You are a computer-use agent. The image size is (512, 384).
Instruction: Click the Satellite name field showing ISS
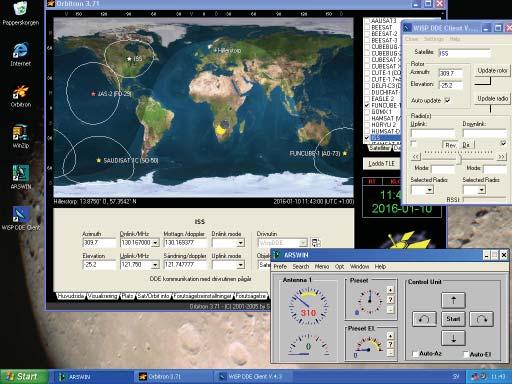pyautogui.click(x=464, y=53)
